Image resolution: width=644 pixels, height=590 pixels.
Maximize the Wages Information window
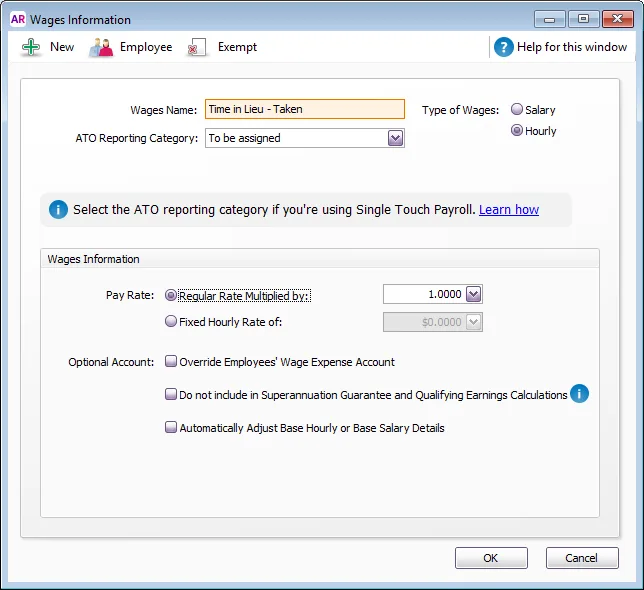583,19
